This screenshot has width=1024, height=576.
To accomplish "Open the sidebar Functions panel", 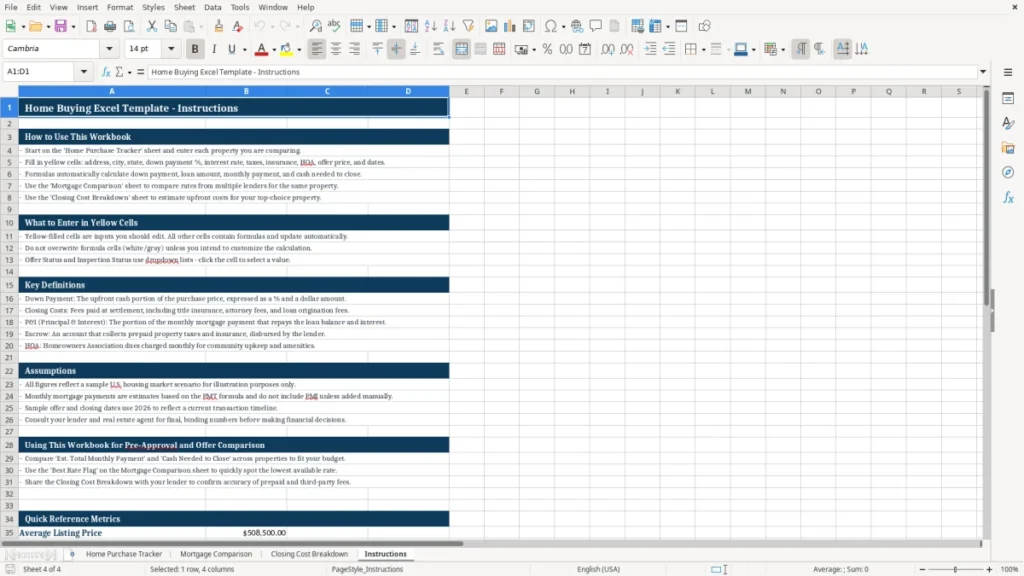I will (1008, 197).
